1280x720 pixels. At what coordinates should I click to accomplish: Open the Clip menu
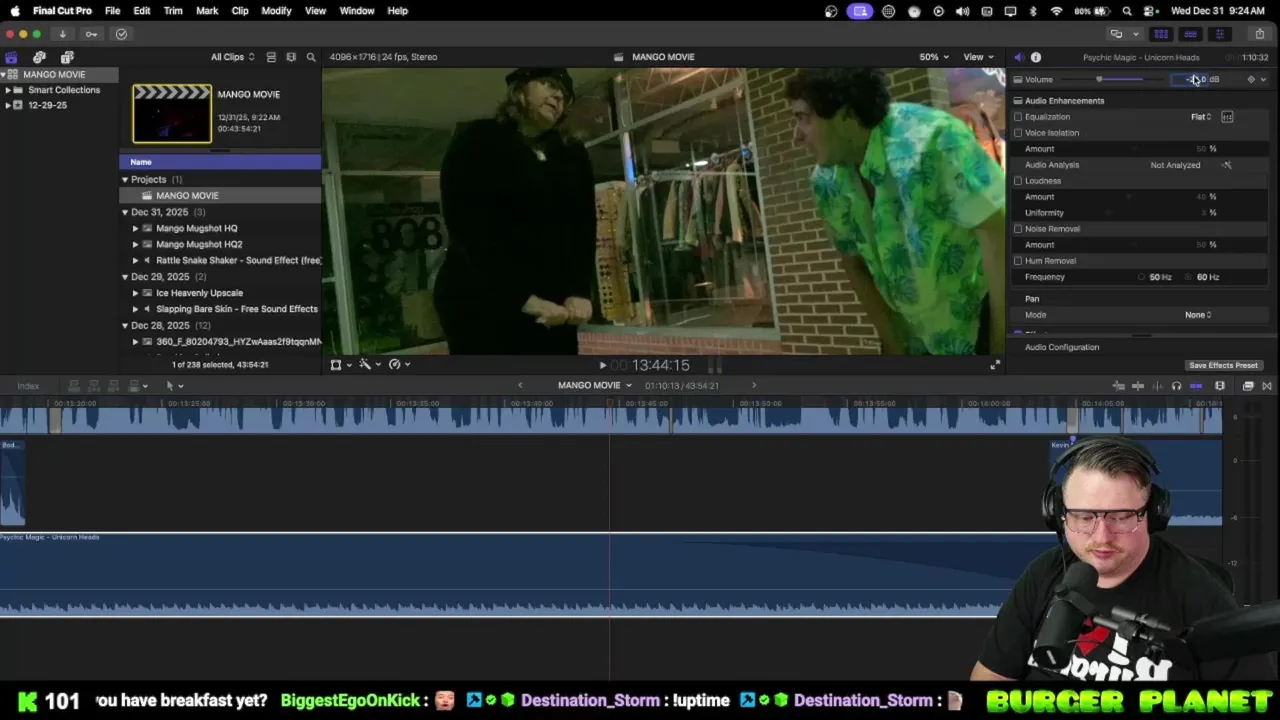coord(240,11)
